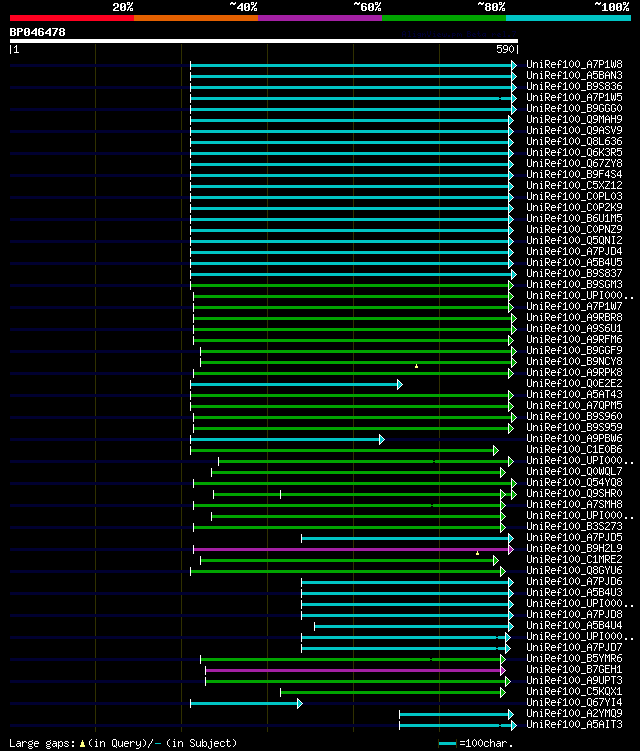Select the UniRef100_A7QPM5 hit name

(x=574, y=406)
